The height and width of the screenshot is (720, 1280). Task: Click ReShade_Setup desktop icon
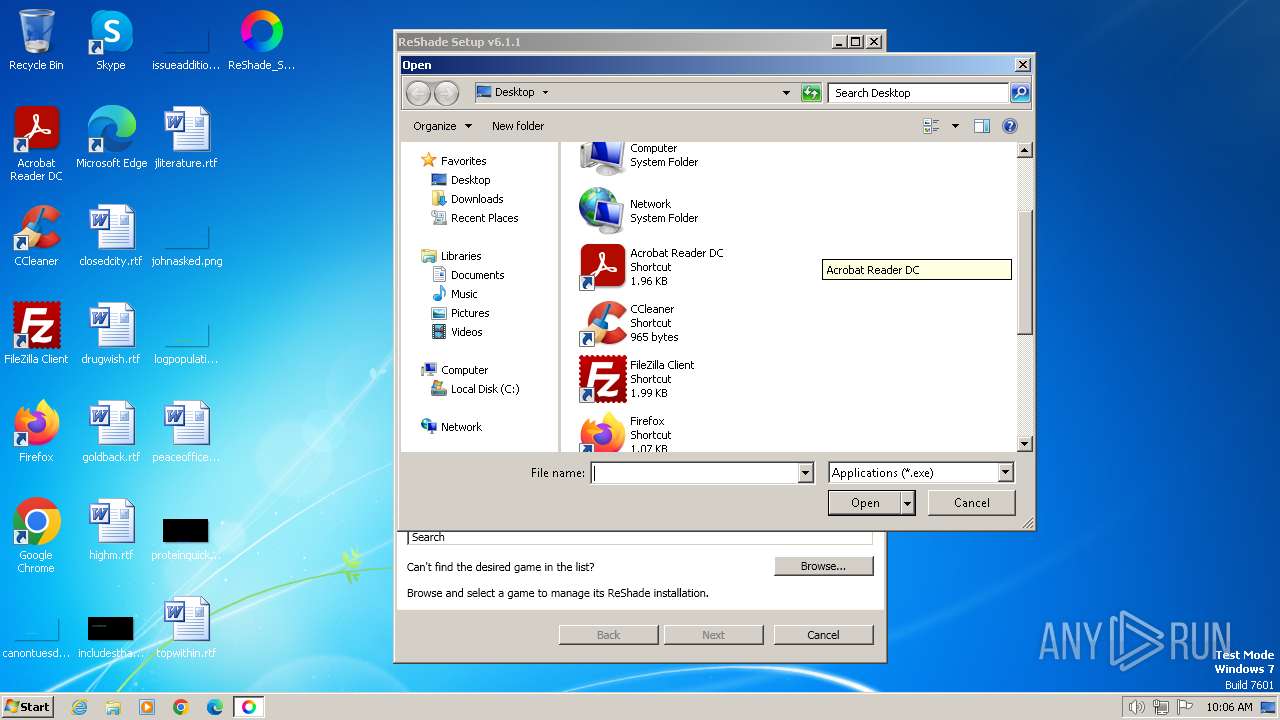pos(262,40)
